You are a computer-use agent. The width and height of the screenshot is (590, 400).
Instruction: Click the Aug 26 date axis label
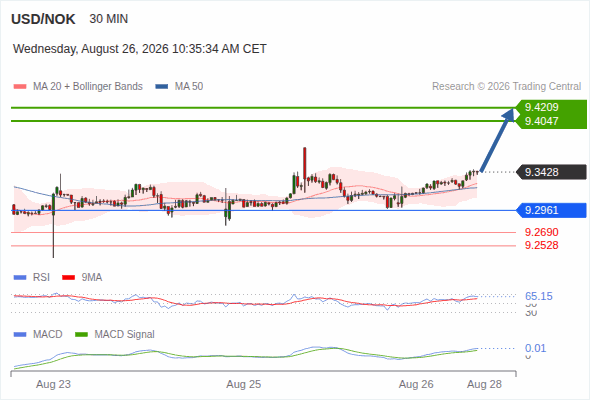pyautogui.click(x=416, y=384)
